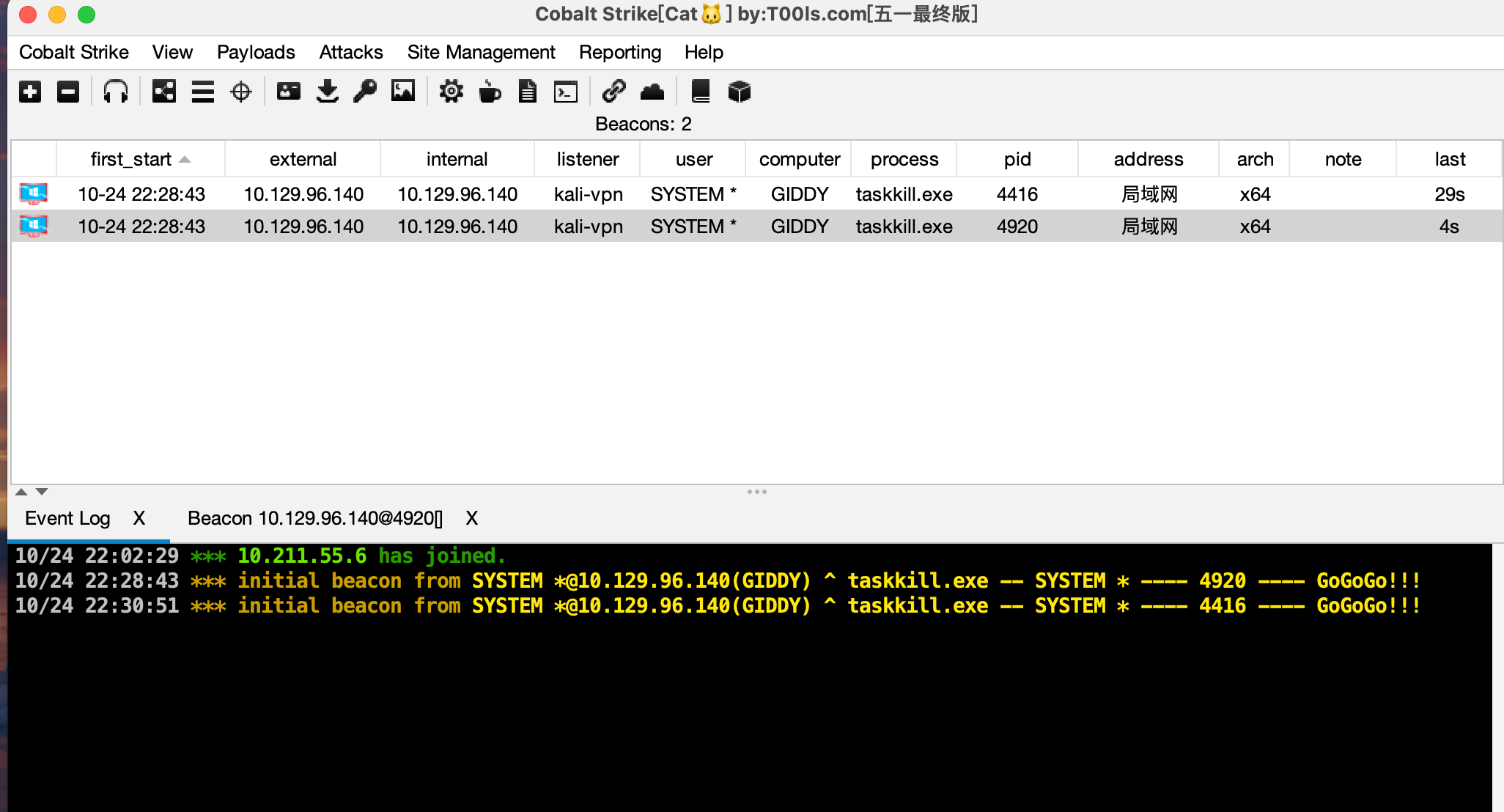1504x812 pixels.
Task: Click the plus connect toolbar icon
Action: point(30,92)
